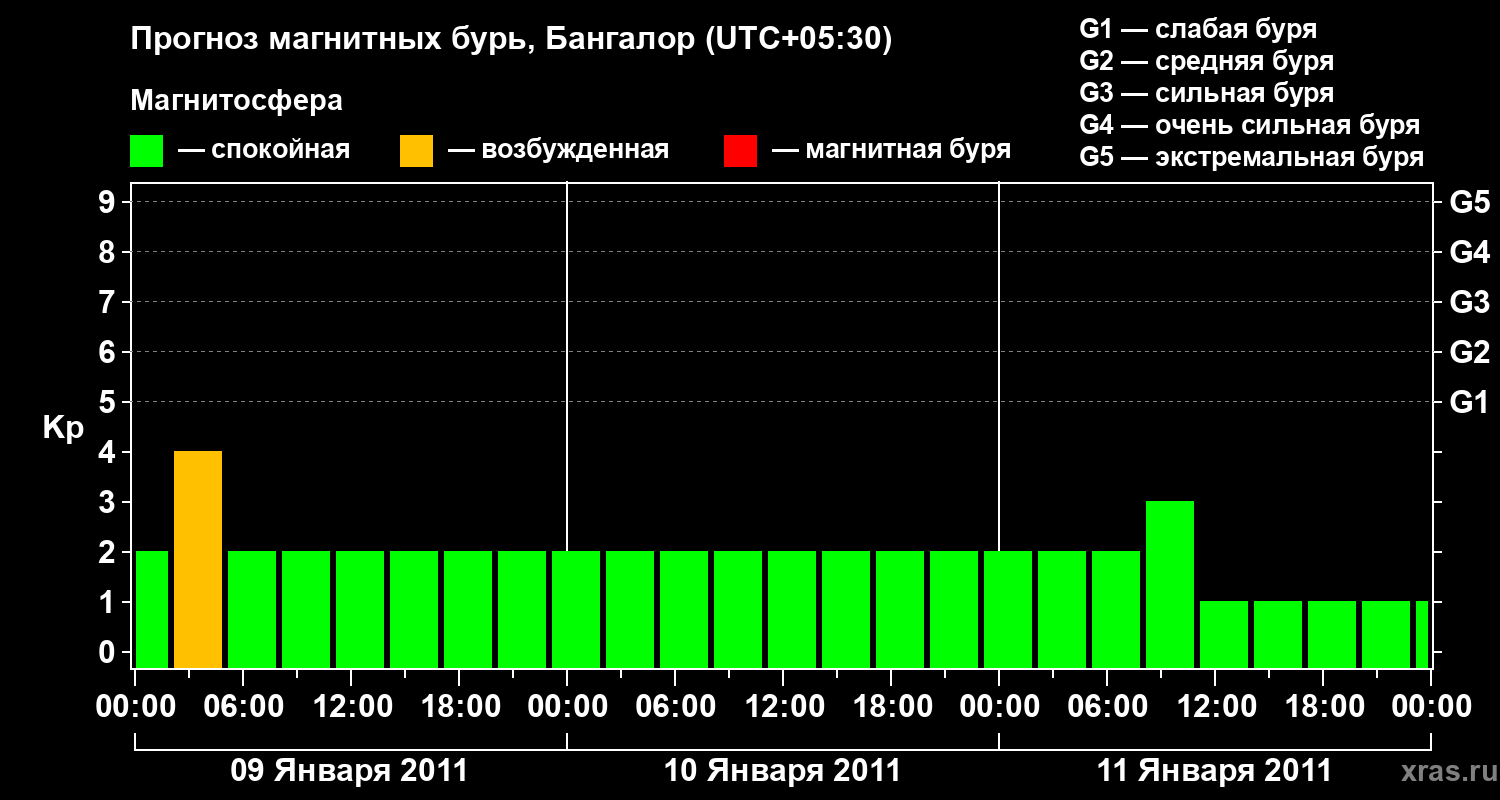Click the standalone G3 label beside the chart
The height and width of the screenshot is (800, 1500).
pyautogui.click(x=1470, y=303)
